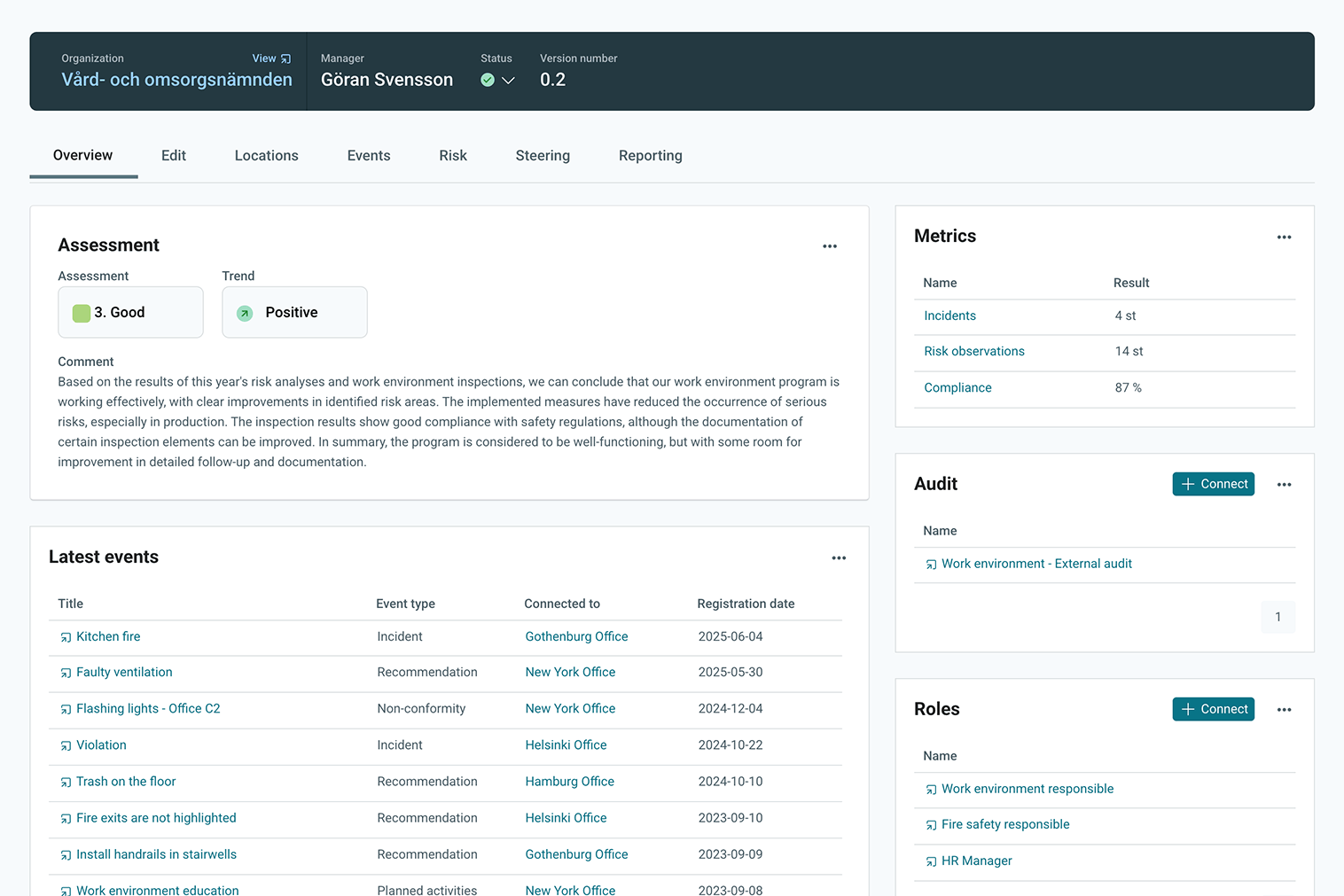Open the Assessment card three-dot menu

point(829,246)
